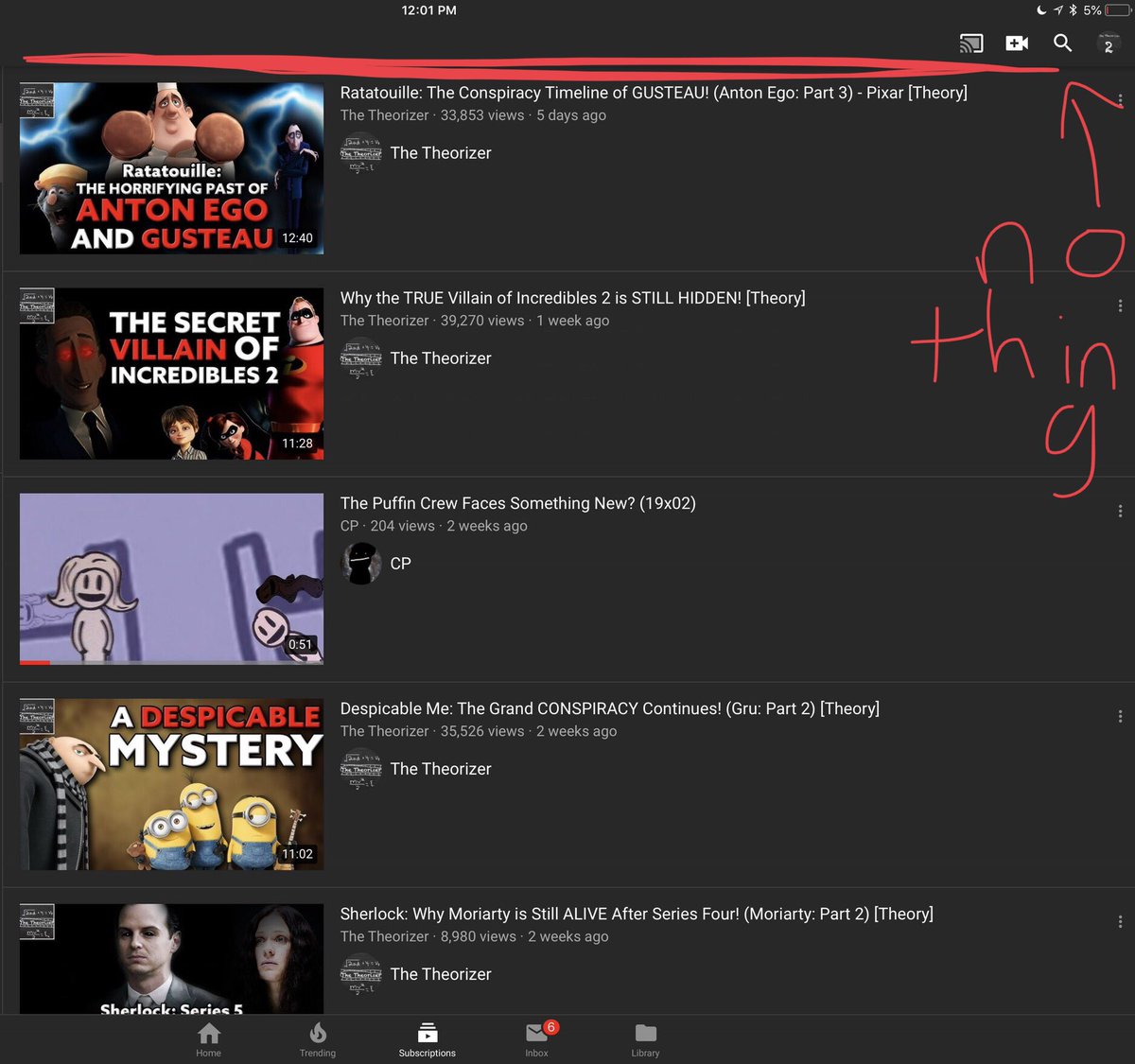The height and width of the screenshot is (1064, 1135).
Task: Tap the camera upload video icon
Action: point(1017,44)
